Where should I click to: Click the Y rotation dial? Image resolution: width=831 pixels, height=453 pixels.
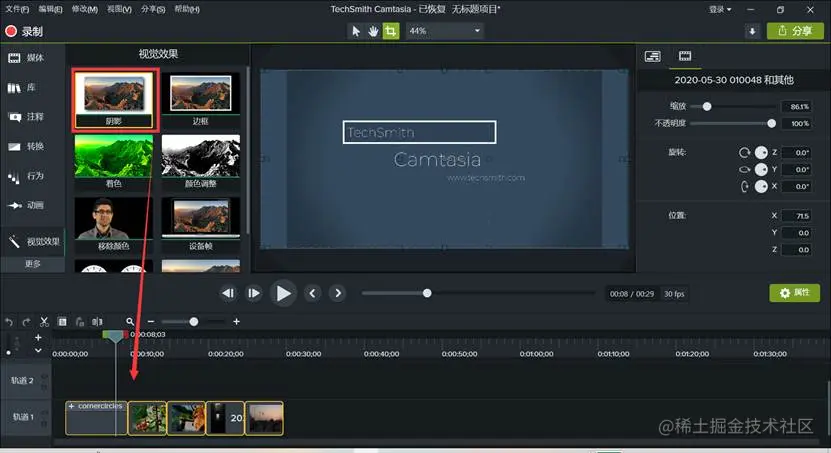[x=761, y=170]
